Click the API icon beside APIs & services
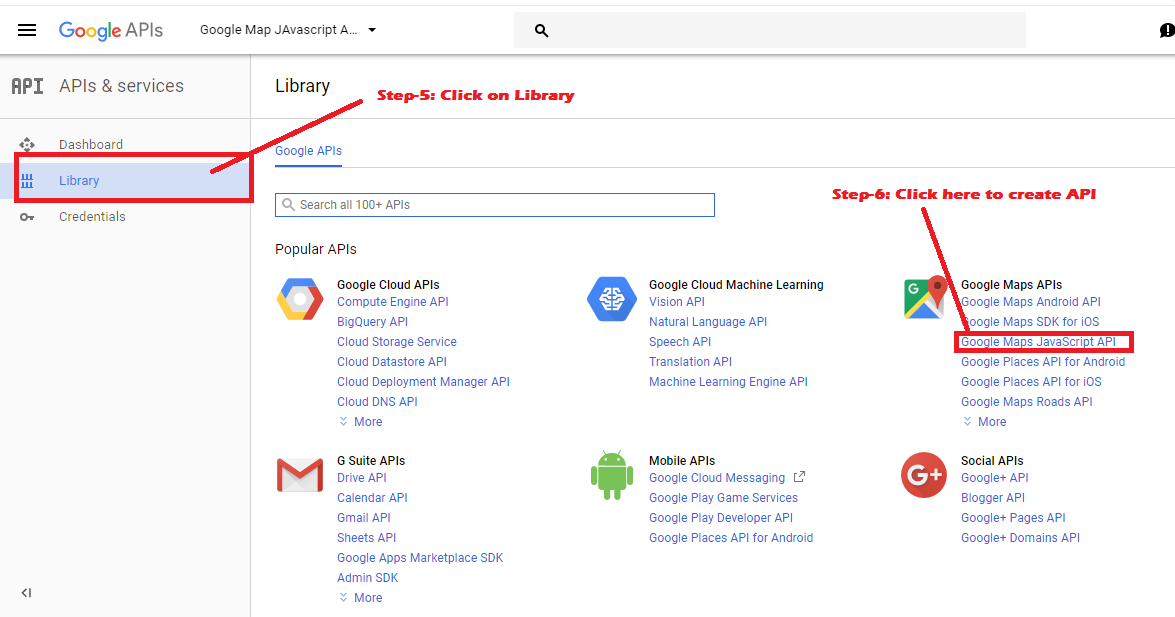Viewport: 1175px width, 617px height. (x=28, y=86)
